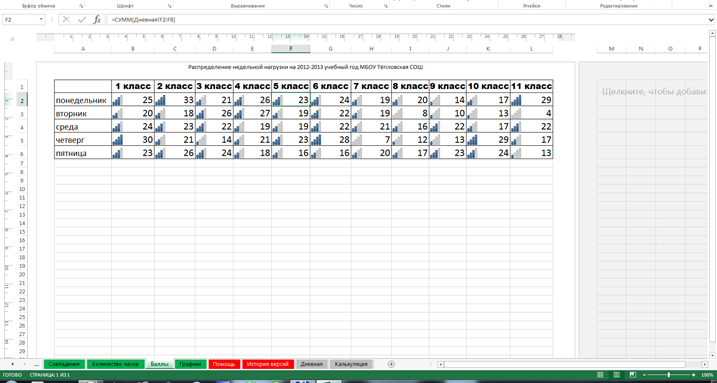The width and height of the screenshot is (717, 383).
Task: Add a new sheet with the plus icon
Action: tap(391, 364)
